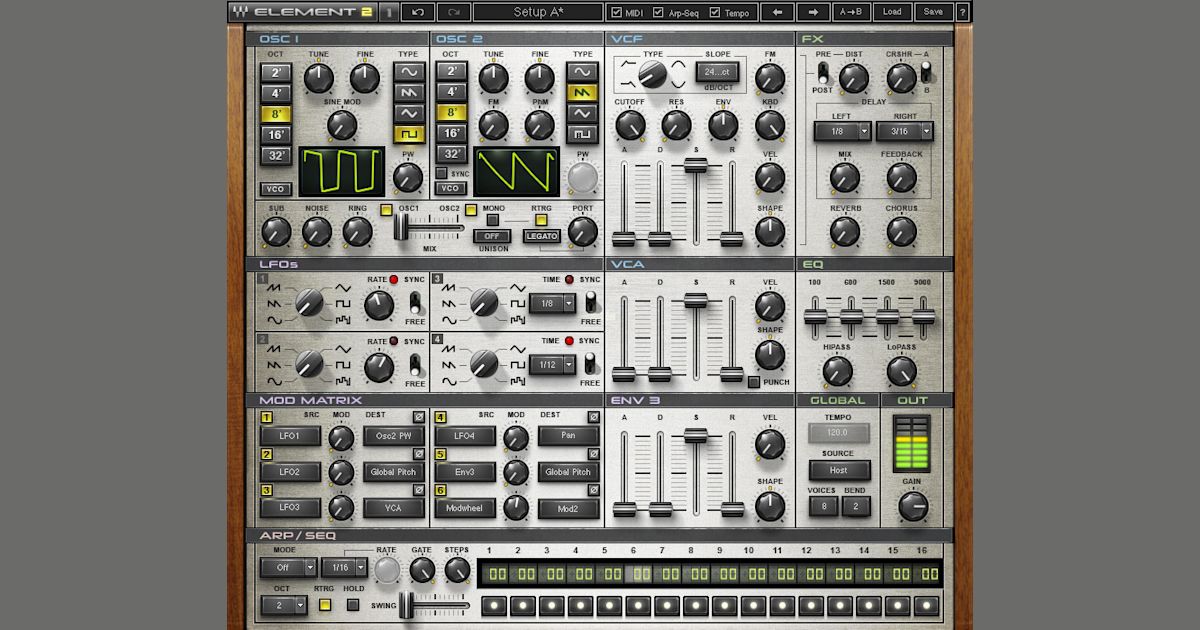Enable the VCA Punch option
Image resolution: width=1200 pixels, height=630 pixels.
tap(754, 382)
